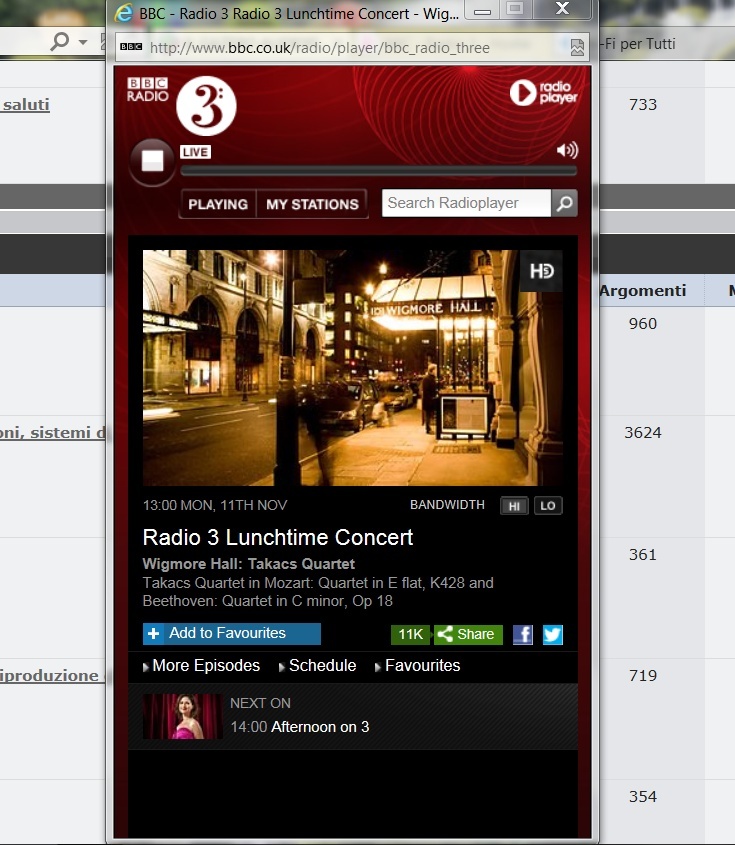Click the 'Wigmore Hall: Takacs Quartet' subtitle

(x=248, y=564)
